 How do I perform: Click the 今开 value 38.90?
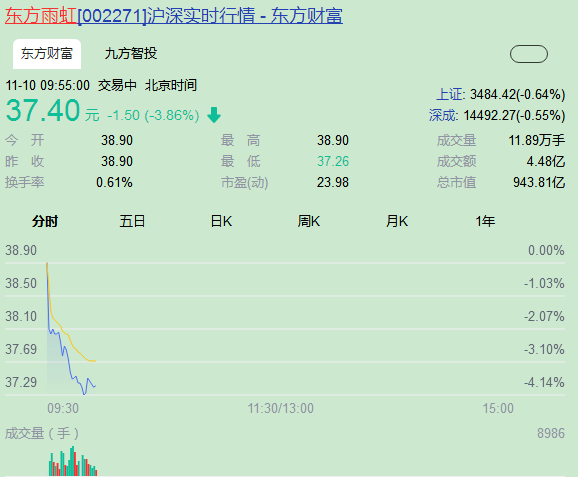[x=117, y=140]
